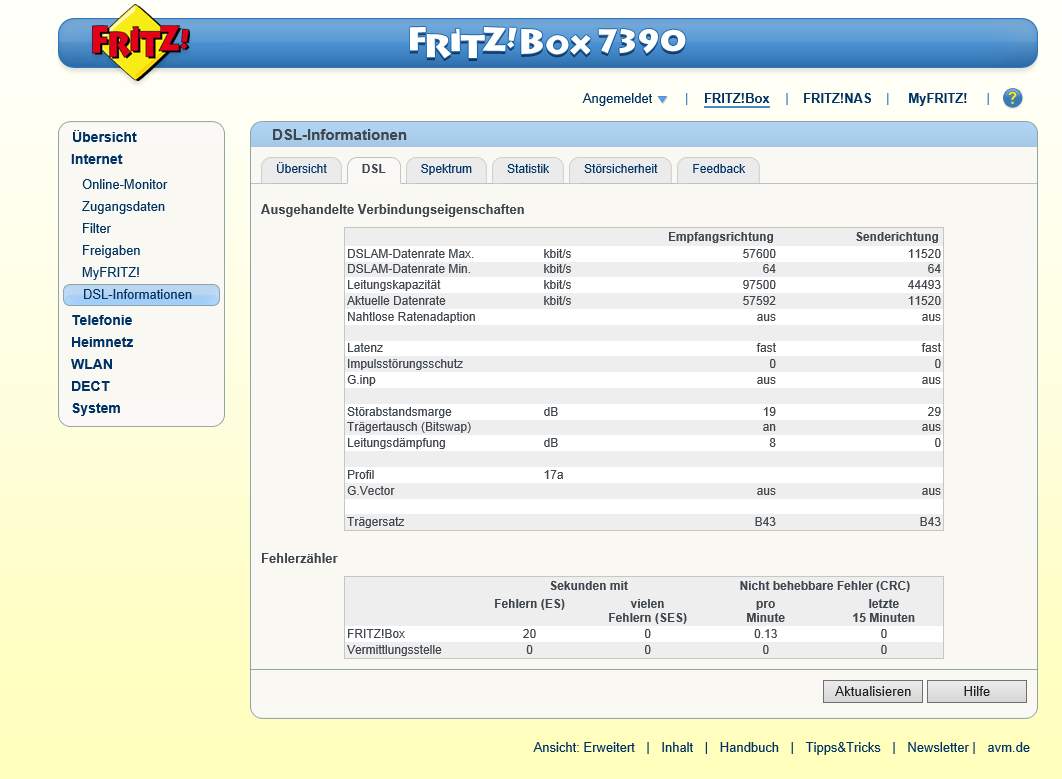Click the Fehlerzähler section heading

click(x=299, y=559)
